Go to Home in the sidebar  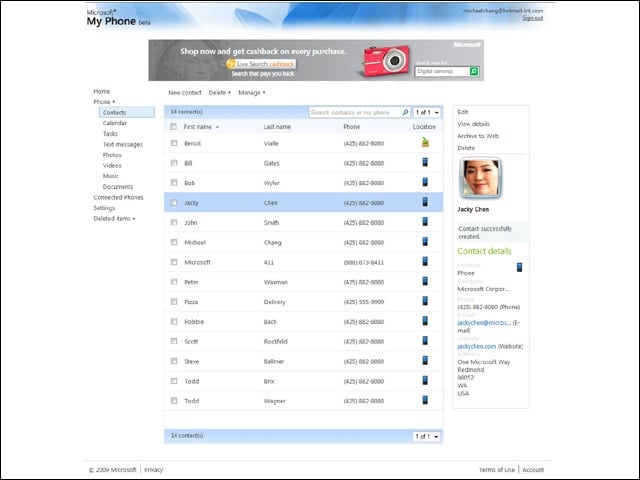click(102, 91)
